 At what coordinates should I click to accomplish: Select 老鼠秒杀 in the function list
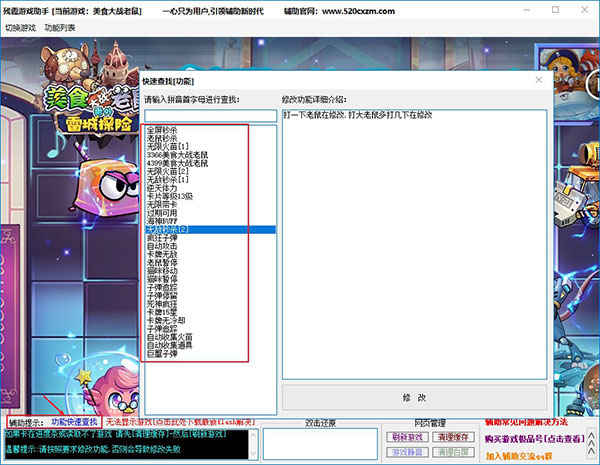click(162, 139)
